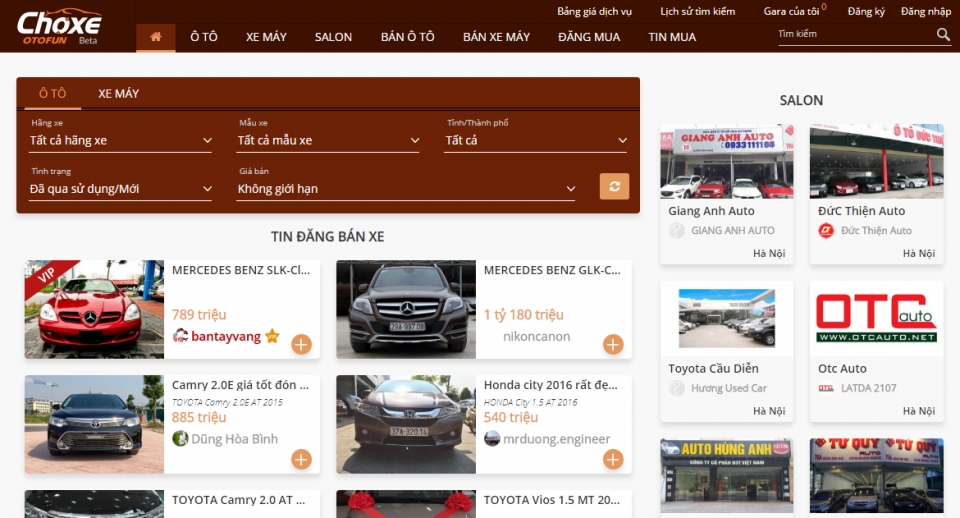This screenshot has width=960, height=518.
Task: Open Mercedes GLK car photo
Action: pos(406,309)
